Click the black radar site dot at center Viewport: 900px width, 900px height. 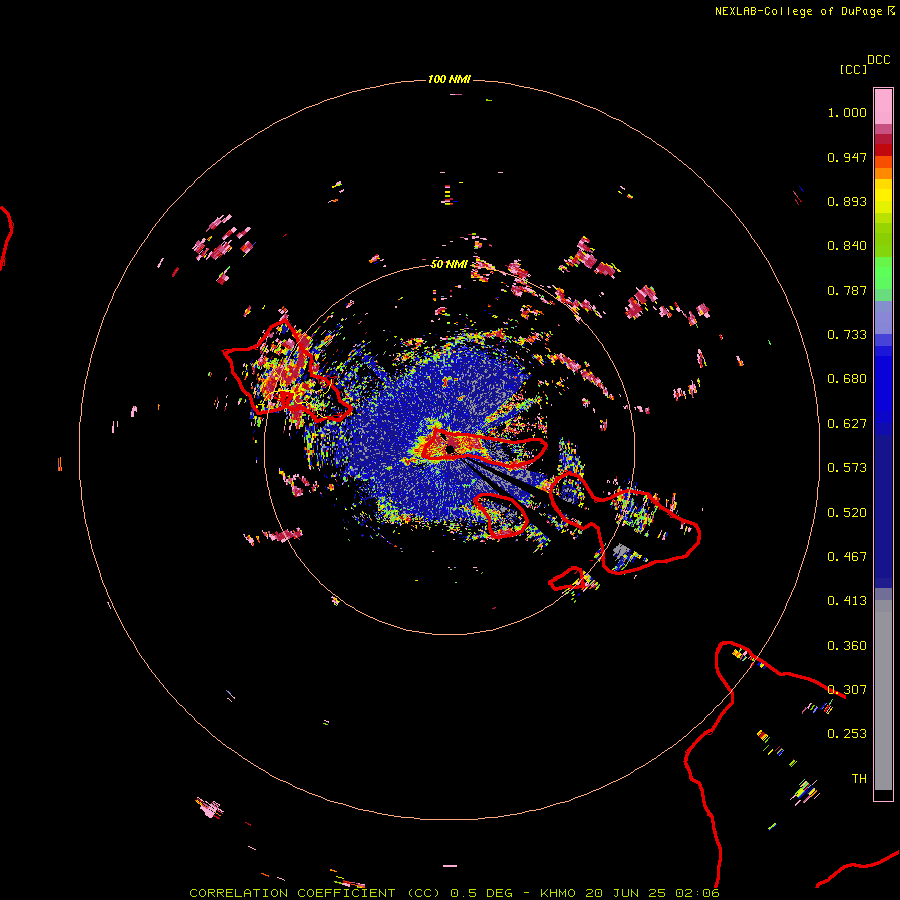(451, 448)
